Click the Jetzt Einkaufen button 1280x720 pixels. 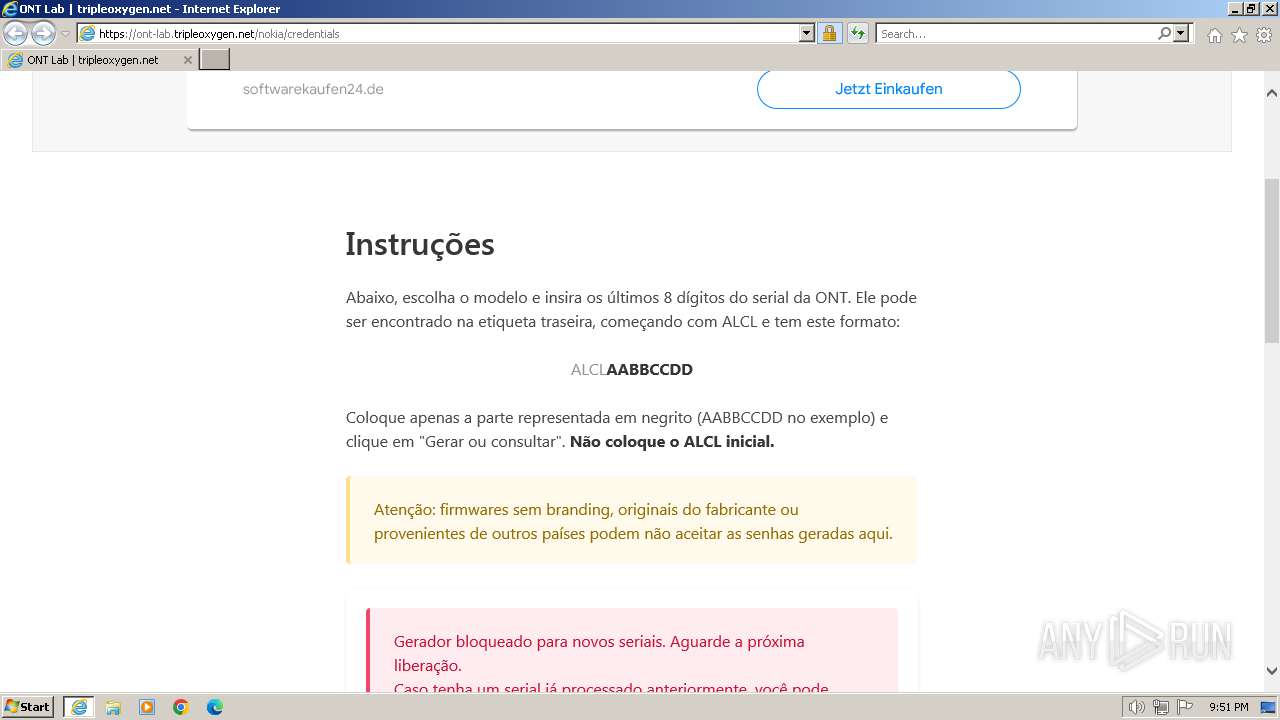point(888,89)
